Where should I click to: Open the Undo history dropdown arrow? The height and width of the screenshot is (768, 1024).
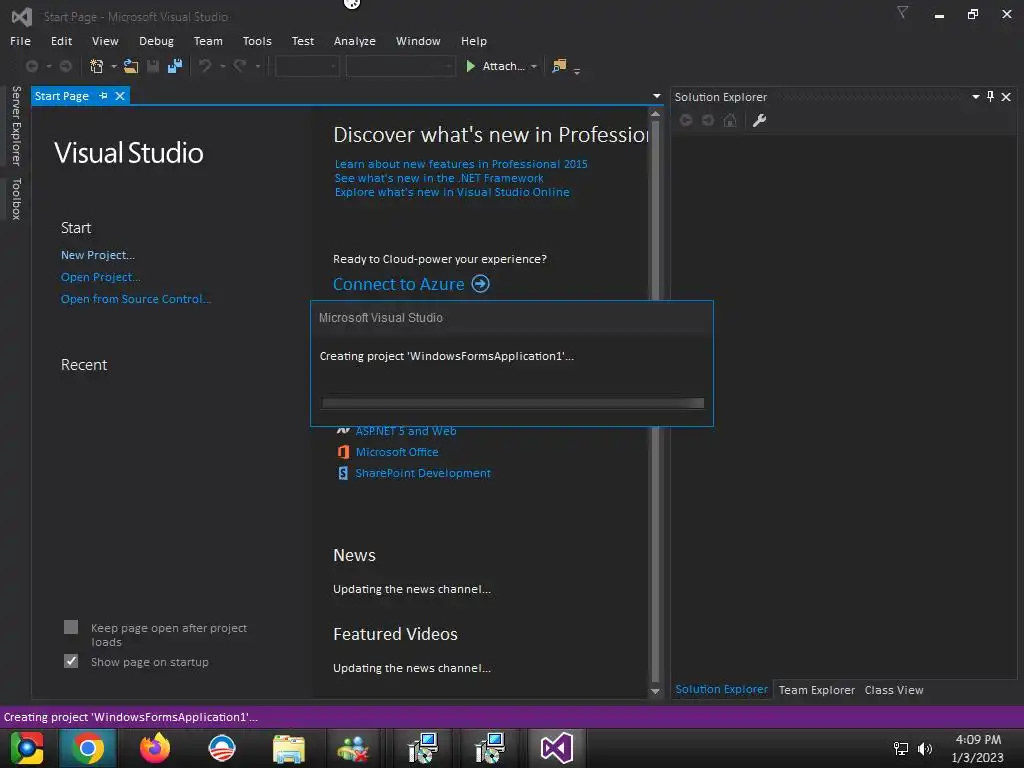coord(222,67)
